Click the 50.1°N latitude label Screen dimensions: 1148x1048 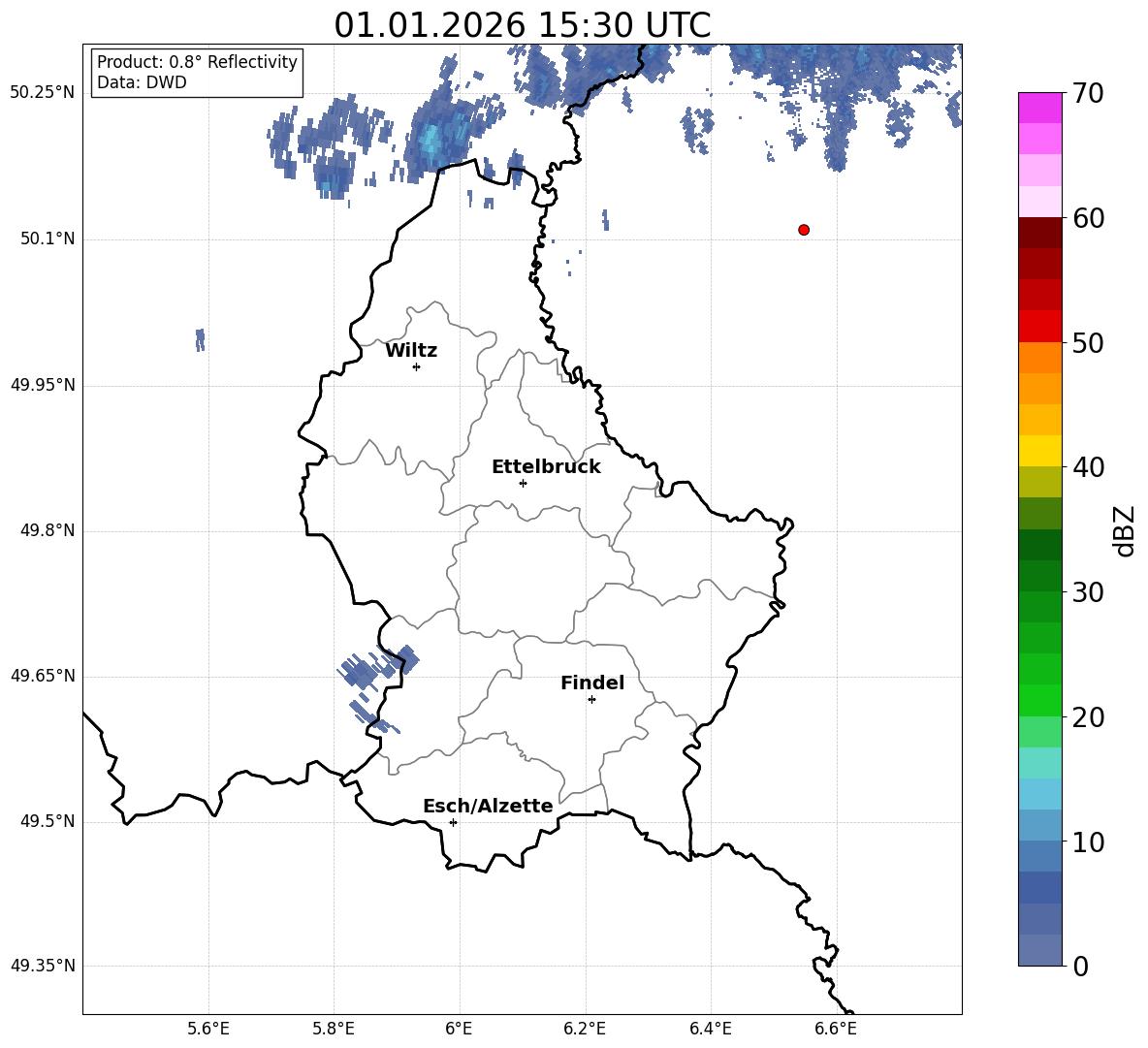click(x=48, y=239)
